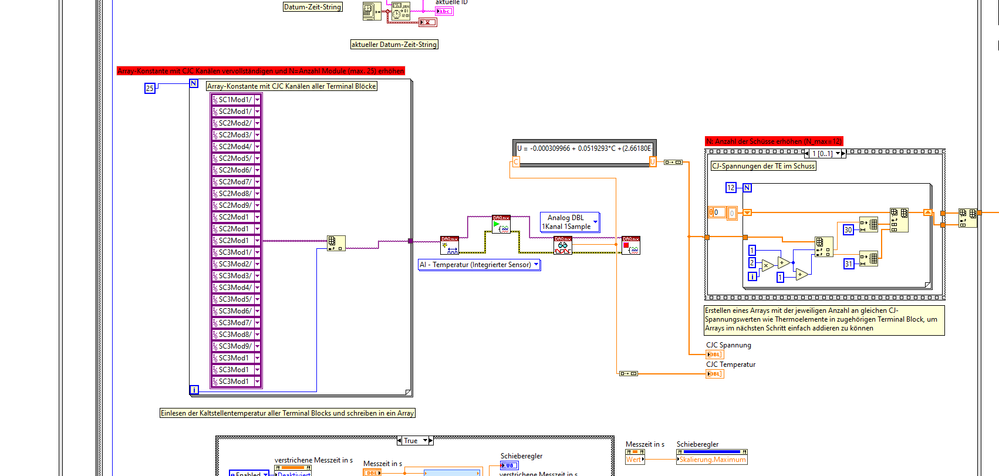Click numeric constant 12
999x476 pixels.
(x=731, y=187)
